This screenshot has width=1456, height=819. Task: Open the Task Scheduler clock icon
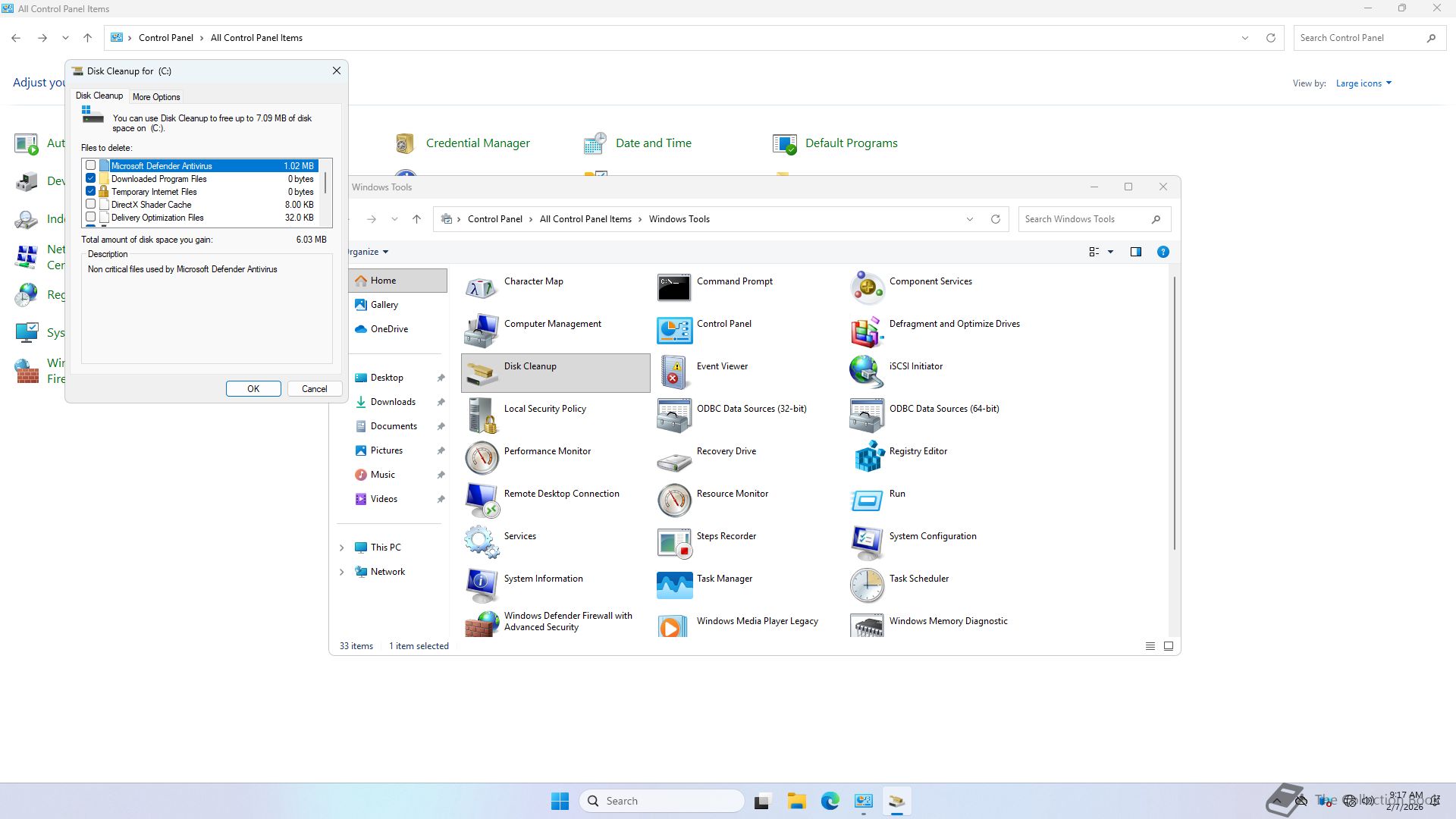pyautogui.click(x=868, y=584)
